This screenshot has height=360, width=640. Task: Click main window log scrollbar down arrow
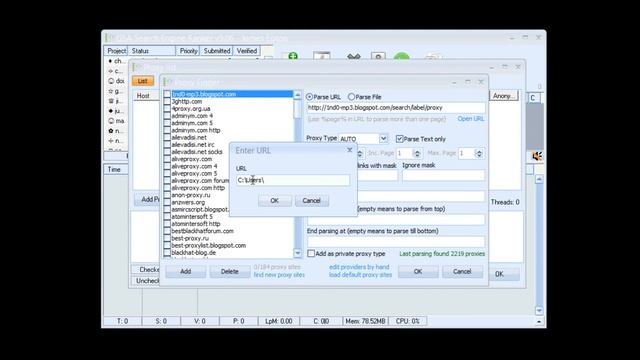pyautogui.click(x=539, y=311)
